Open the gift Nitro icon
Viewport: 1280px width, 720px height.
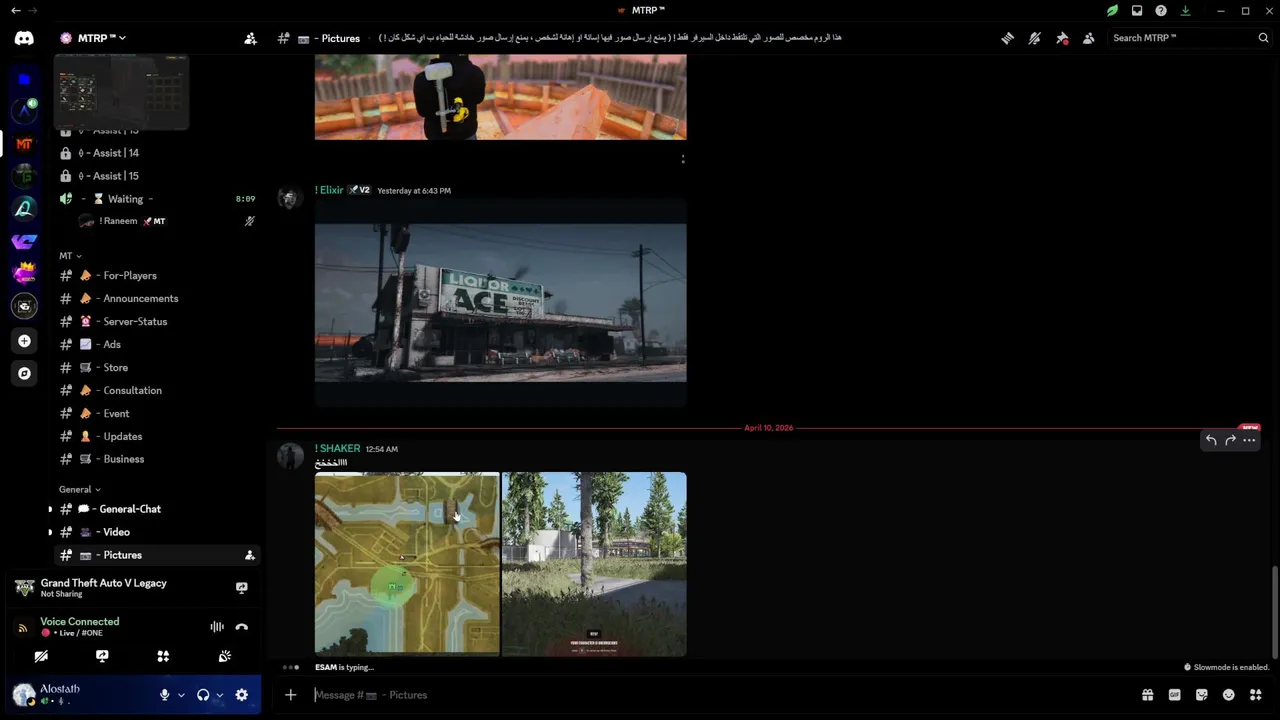[x=1148, y=695]
